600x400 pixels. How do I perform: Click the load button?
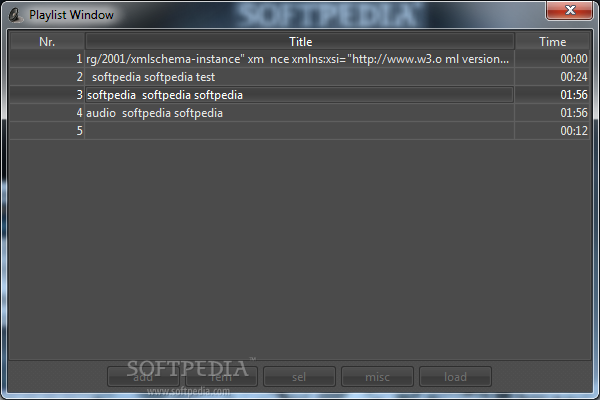pyautogui.click(x=455, y=377)
